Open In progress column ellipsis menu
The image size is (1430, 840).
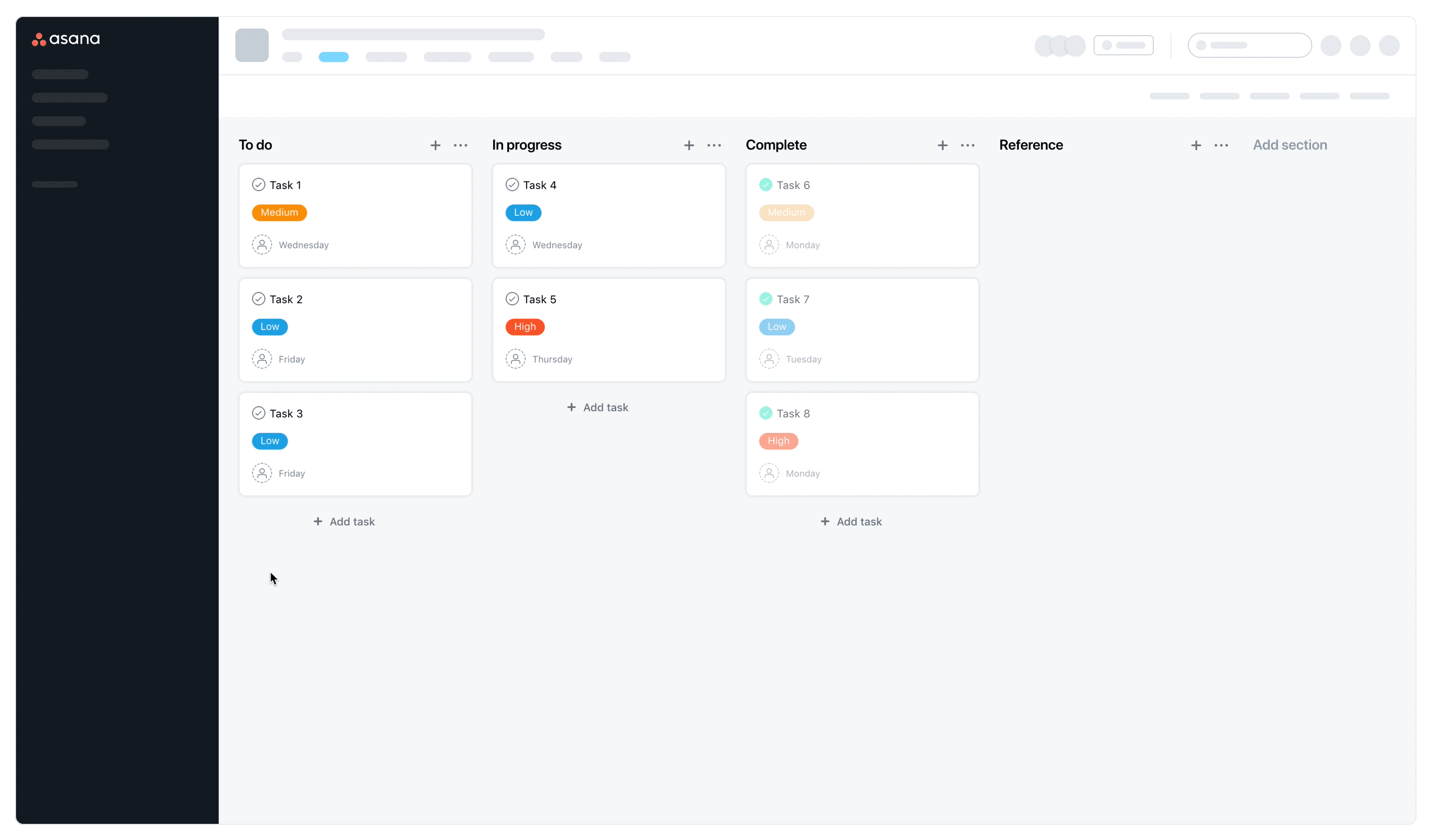pyautogui.click(x=714, y=145)
